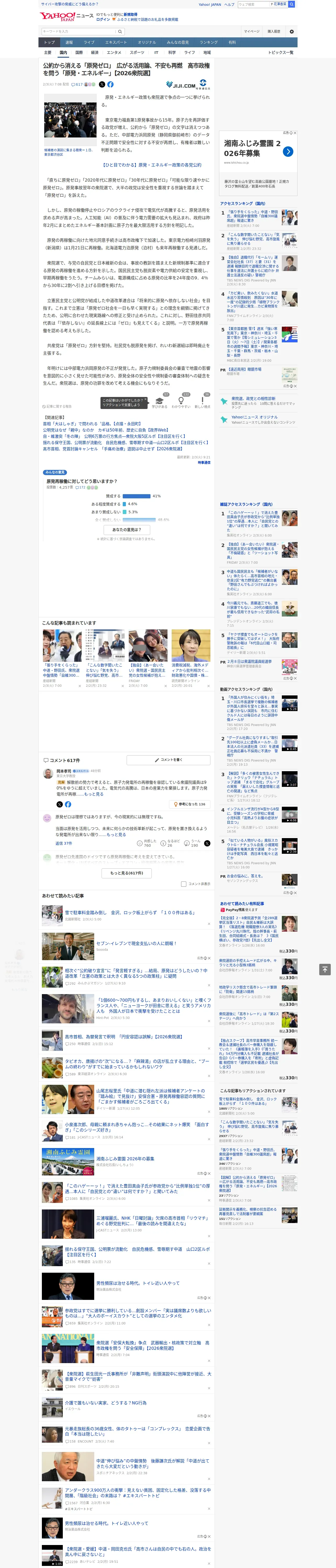This screenshot has height=1568, width=336.
Task: Open related article 高市首相、党首討論キャンセル
Action: click(112, 449)
